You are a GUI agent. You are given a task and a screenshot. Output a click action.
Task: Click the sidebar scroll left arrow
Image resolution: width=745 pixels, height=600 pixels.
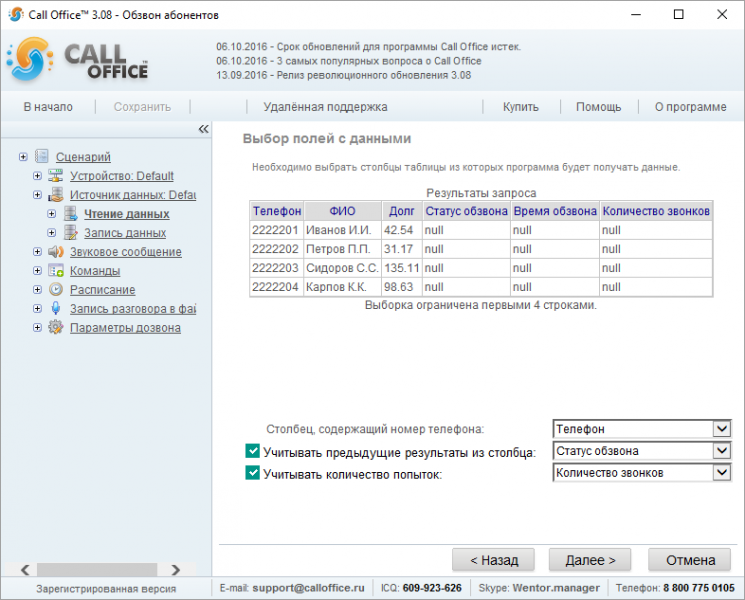(x=25, y=569)
